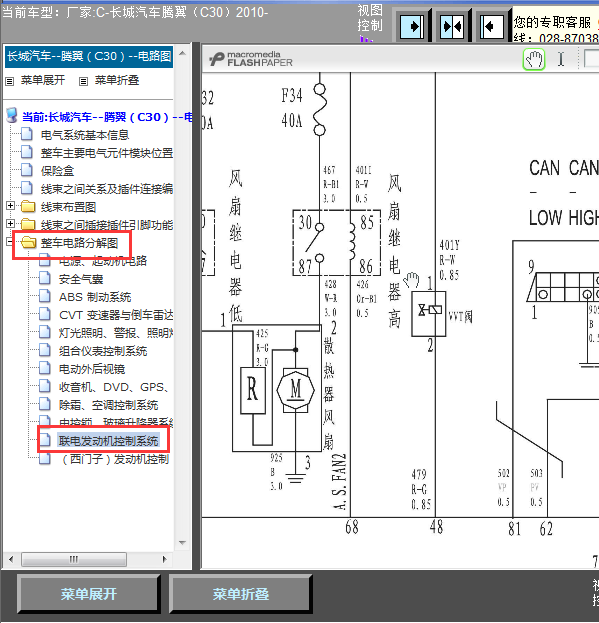Click the FlashPaper logo icon
Image resolution: width=599 pixels, height=623 pixels.
coord(217,60)
